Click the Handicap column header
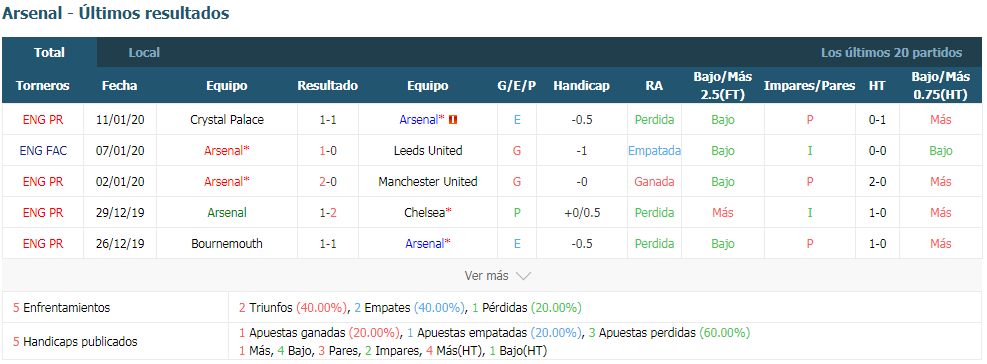The height and width of the screenshot is (364, 987). tap(582, 86)
